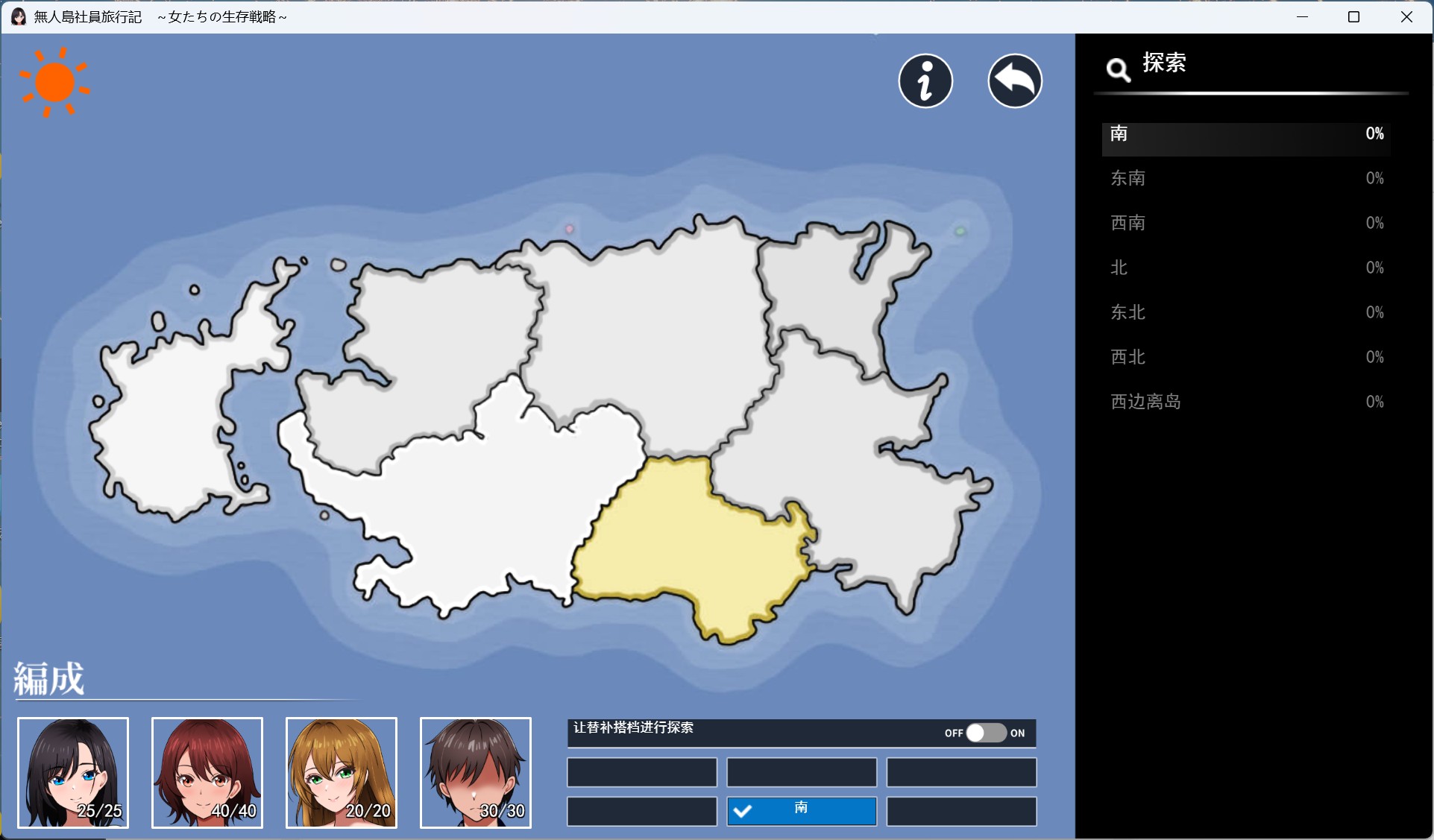The width and height of the screenshot is (1434, 840).
Task: Select the 西边离岛 exploration entry
Action: (x=1245, y=402)
